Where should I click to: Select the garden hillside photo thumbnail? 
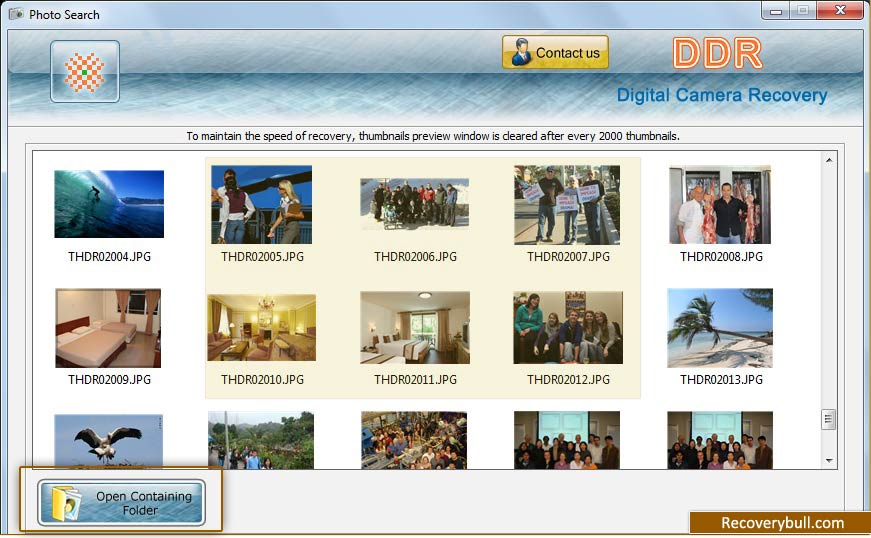pyautogui.click(x=261, y=440)
